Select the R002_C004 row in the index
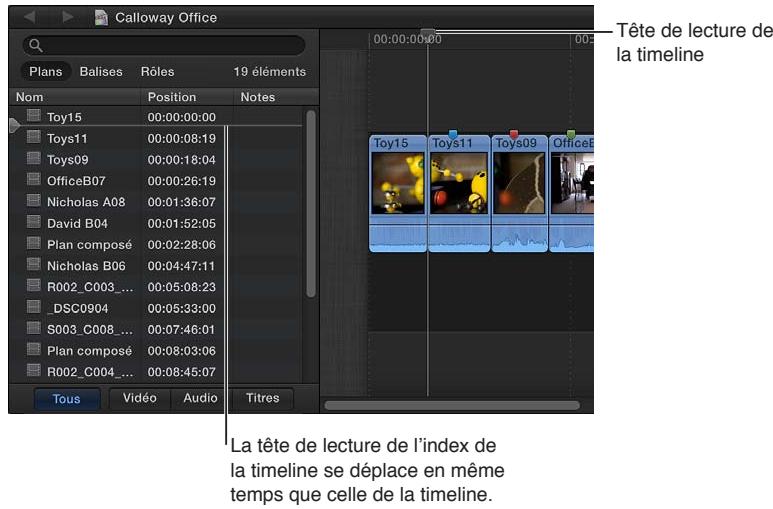 tap(155, 371)
